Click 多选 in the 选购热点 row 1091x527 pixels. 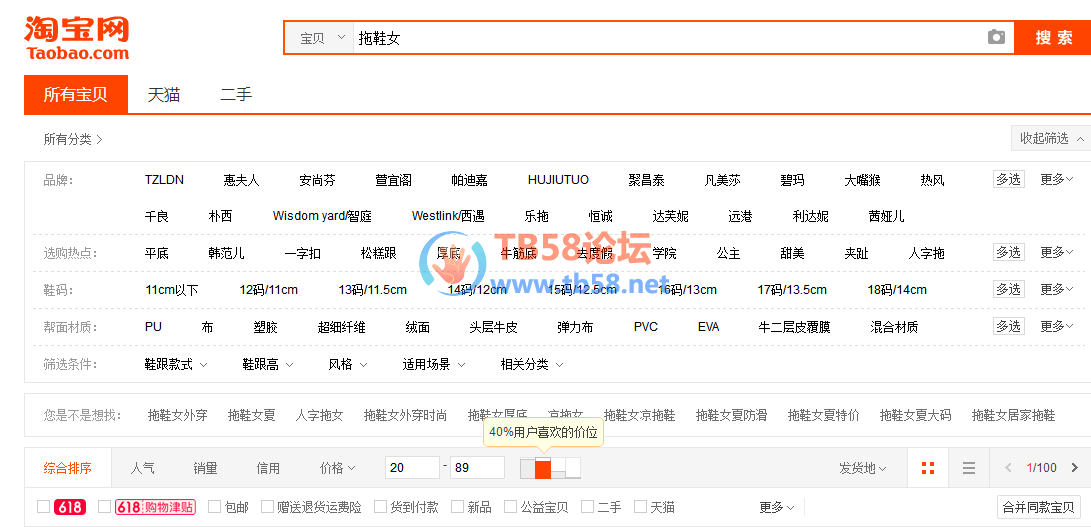tap(1008, 252)
